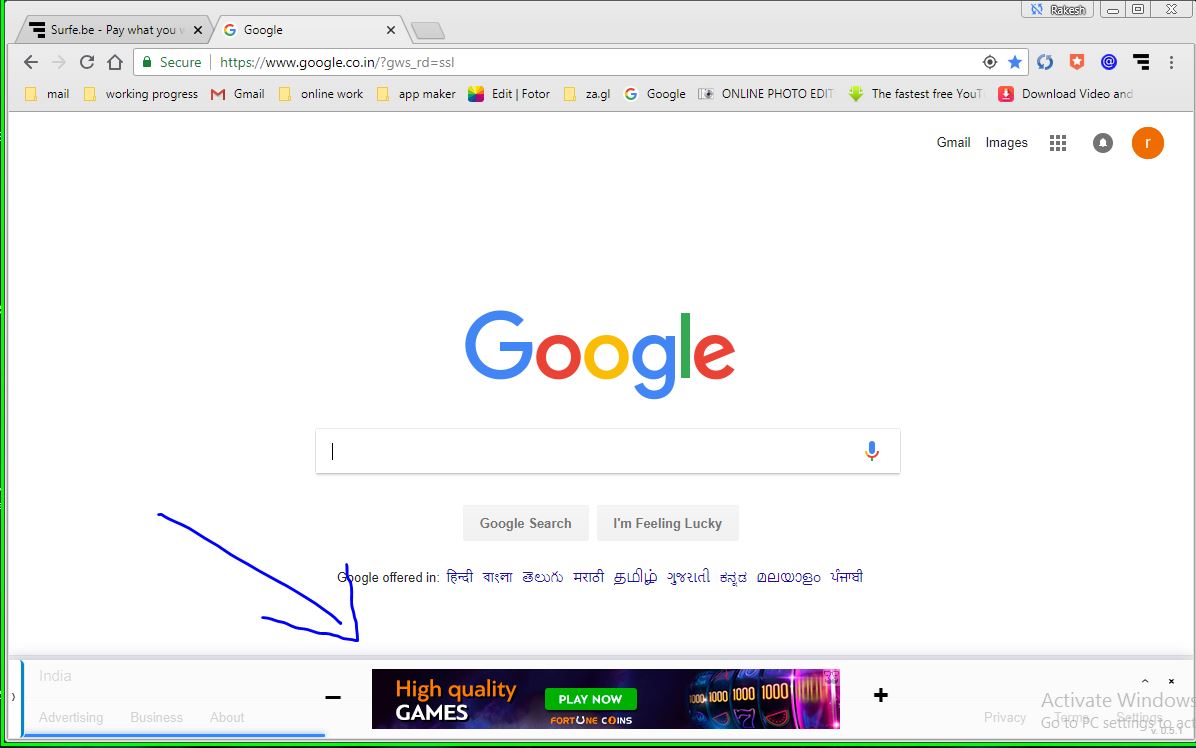Open the online work bookmark folder

[321, 94]
